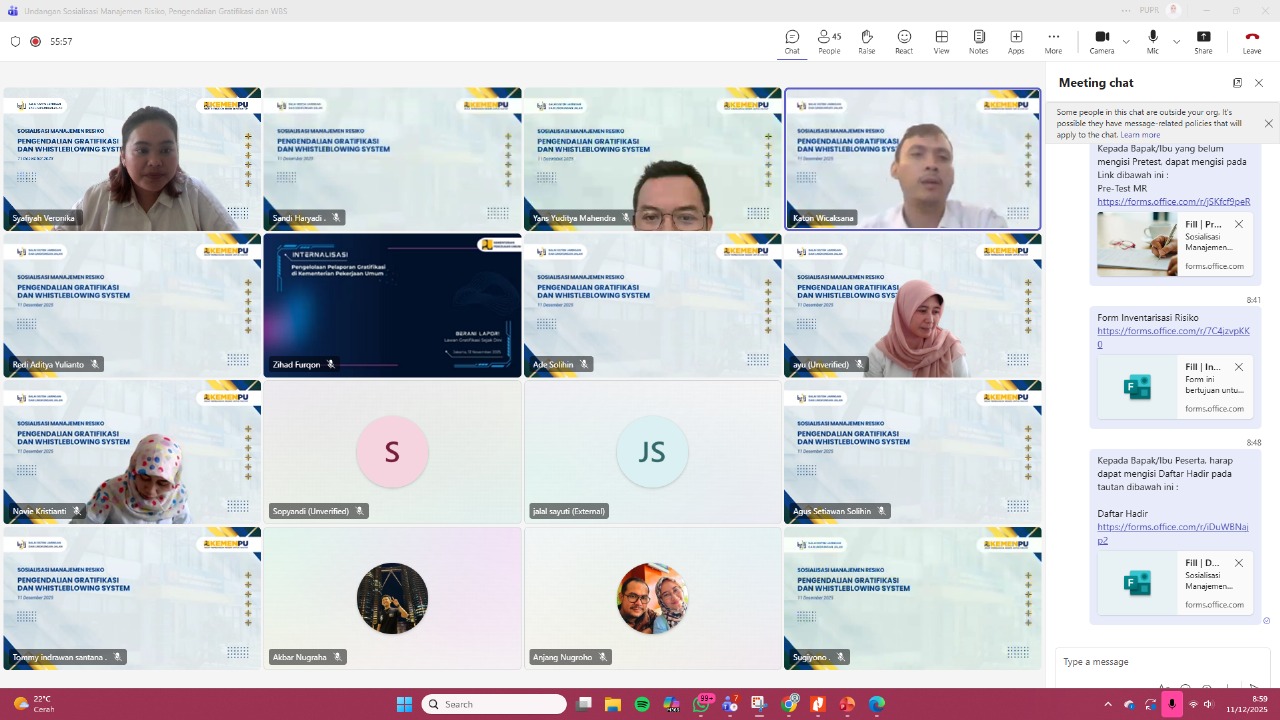
Task: Click the Share screen icon
Action: [x=1203, y=41]
